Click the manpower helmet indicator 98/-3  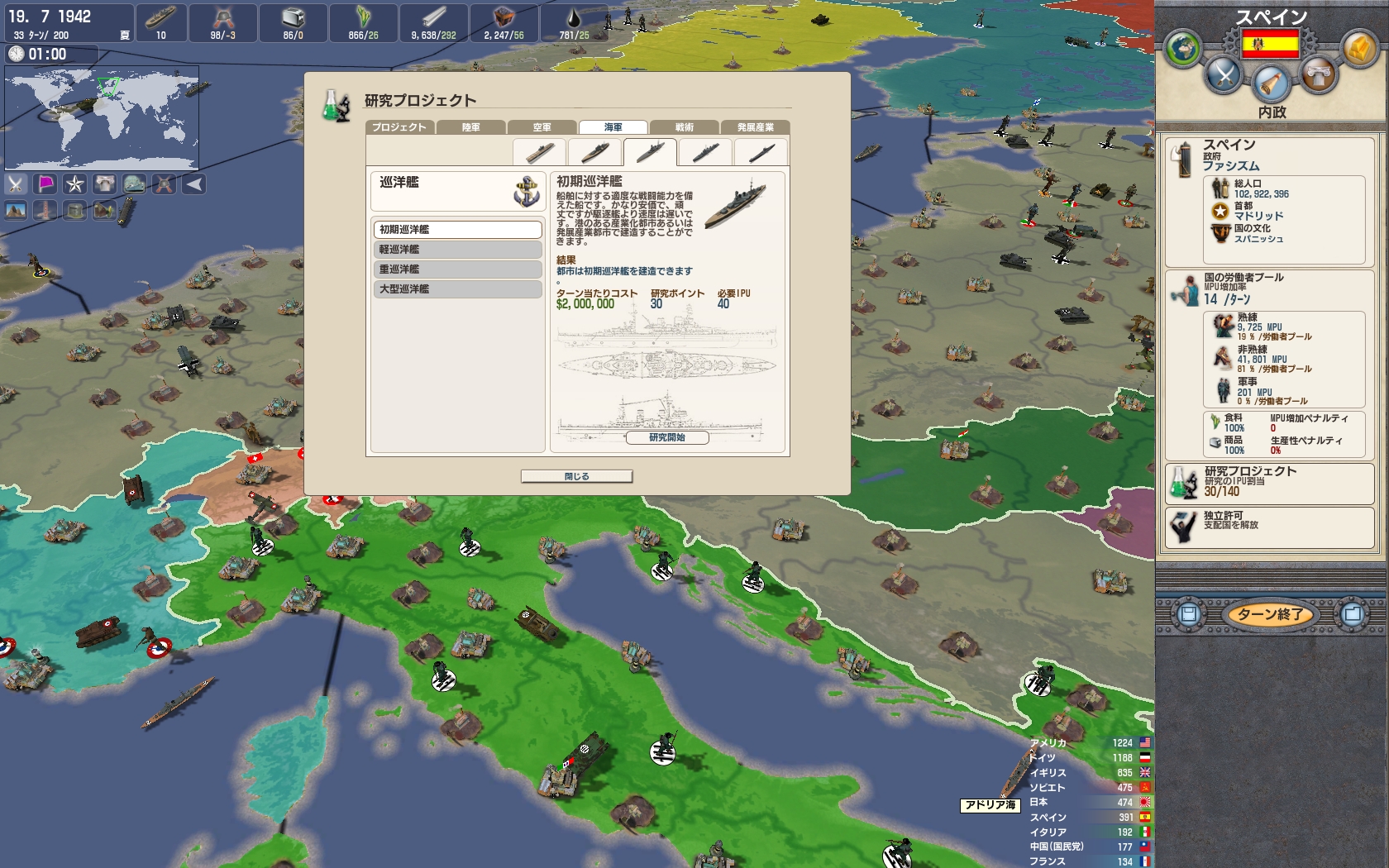(223, 22)
